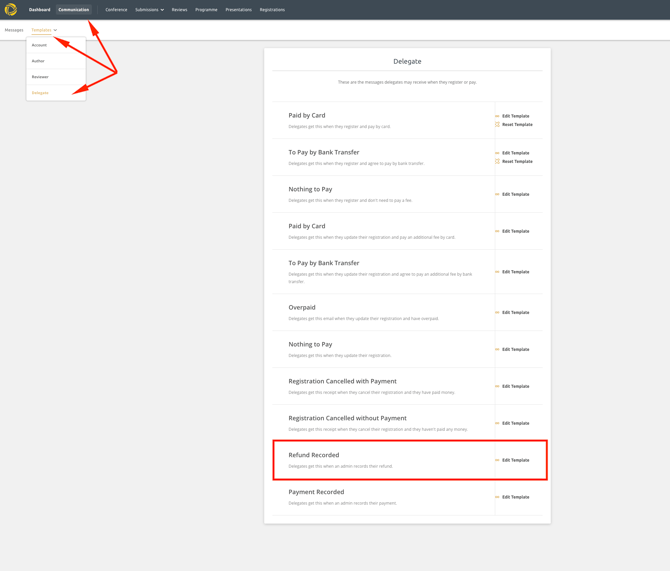This screenshot has width=670, height=571.
Task: Click the edit icon for Registration Cancelled with Payment
Action: (x=497, y=386)
